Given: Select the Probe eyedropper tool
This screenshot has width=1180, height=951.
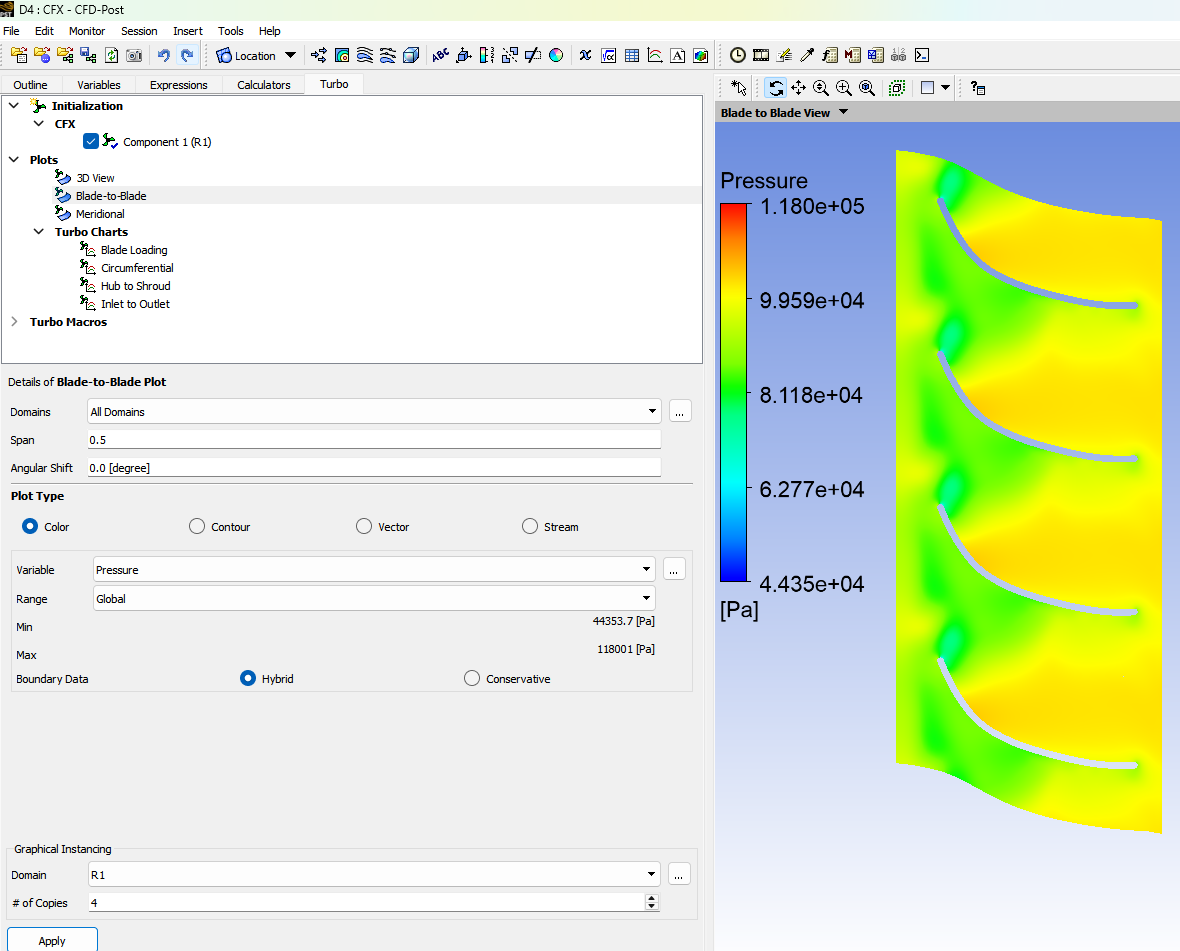Looking at the screenshot, I should pyautogui.click(x=807, y=56).
